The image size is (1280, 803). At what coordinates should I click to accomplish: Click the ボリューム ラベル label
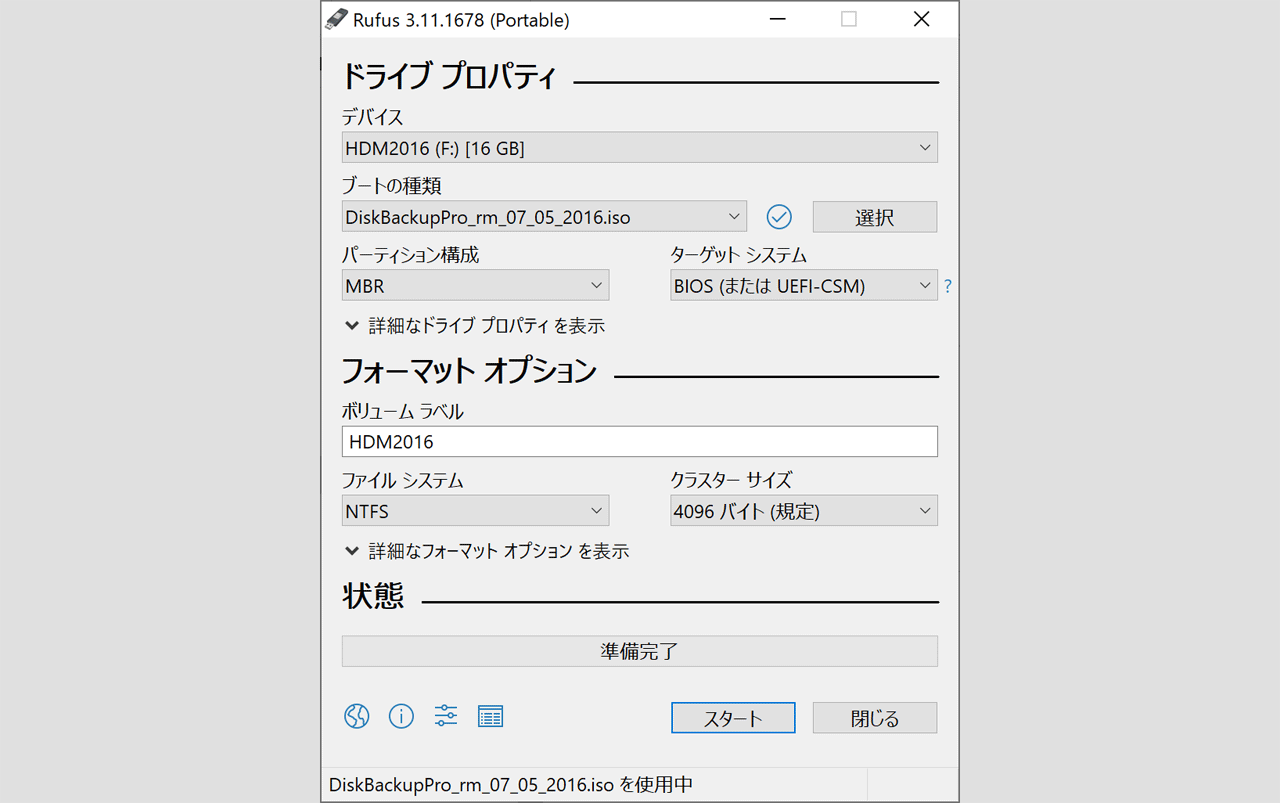[403, 411]
